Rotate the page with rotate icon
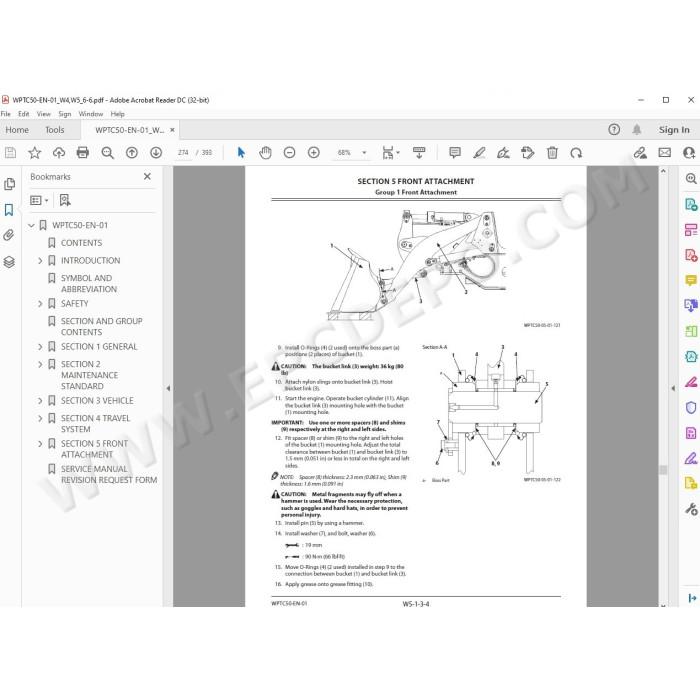 tap(576, 153)
